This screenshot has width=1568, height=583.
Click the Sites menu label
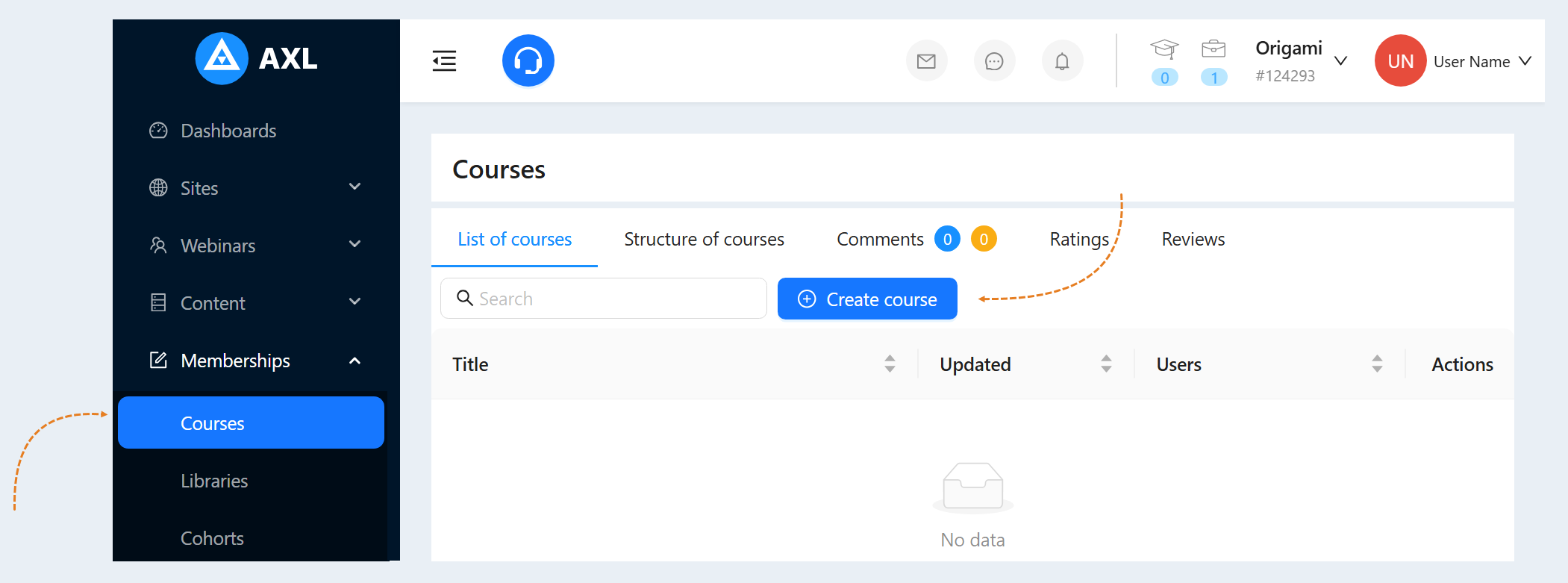[x=199, y=188]
